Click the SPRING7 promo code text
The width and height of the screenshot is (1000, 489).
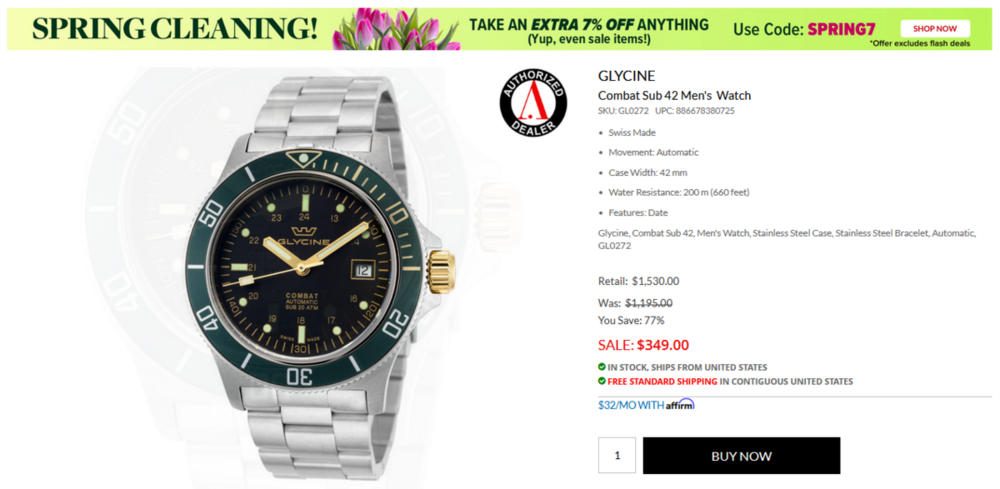(841, 29)
